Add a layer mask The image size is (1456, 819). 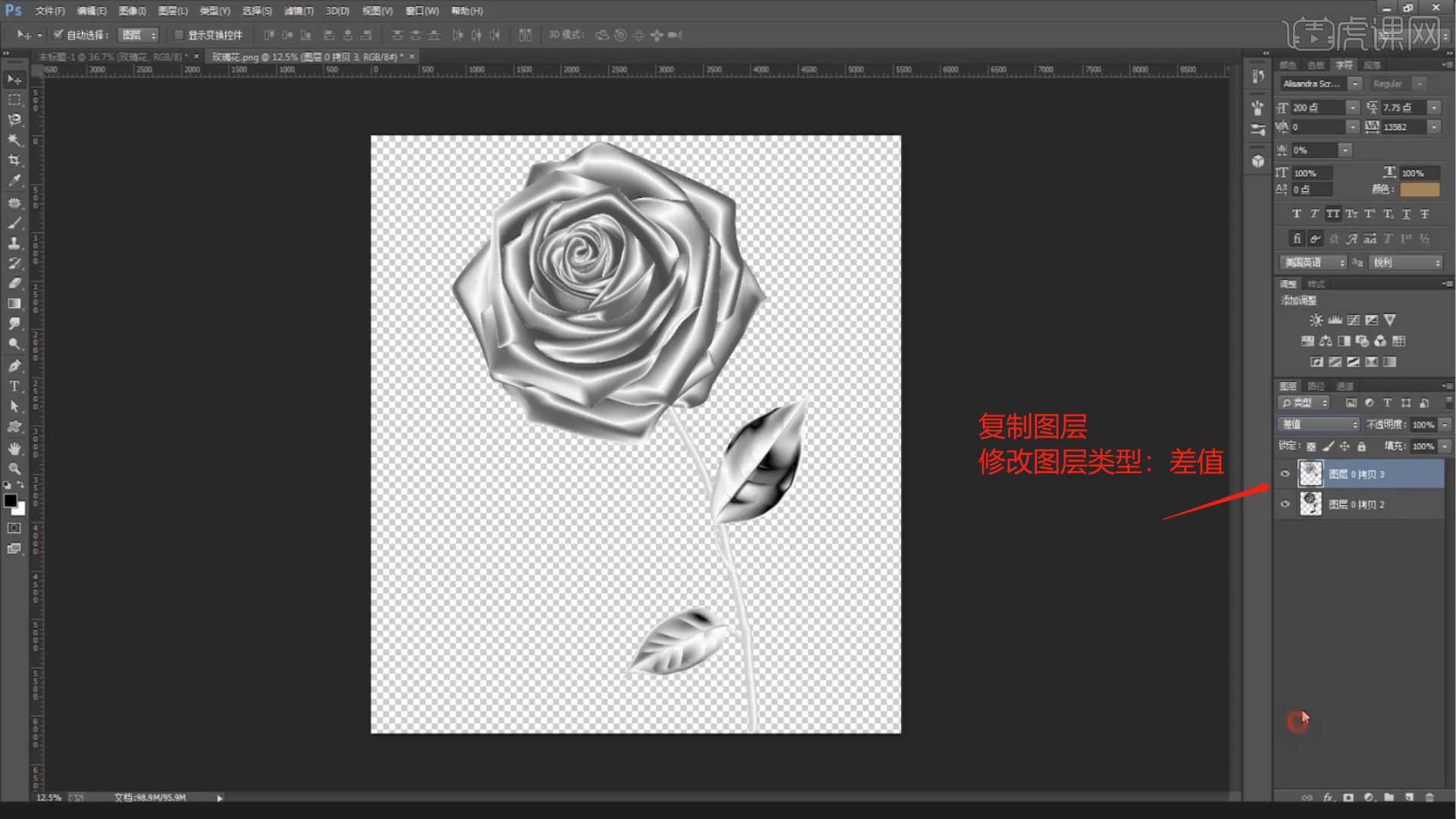pos(1348,797)
